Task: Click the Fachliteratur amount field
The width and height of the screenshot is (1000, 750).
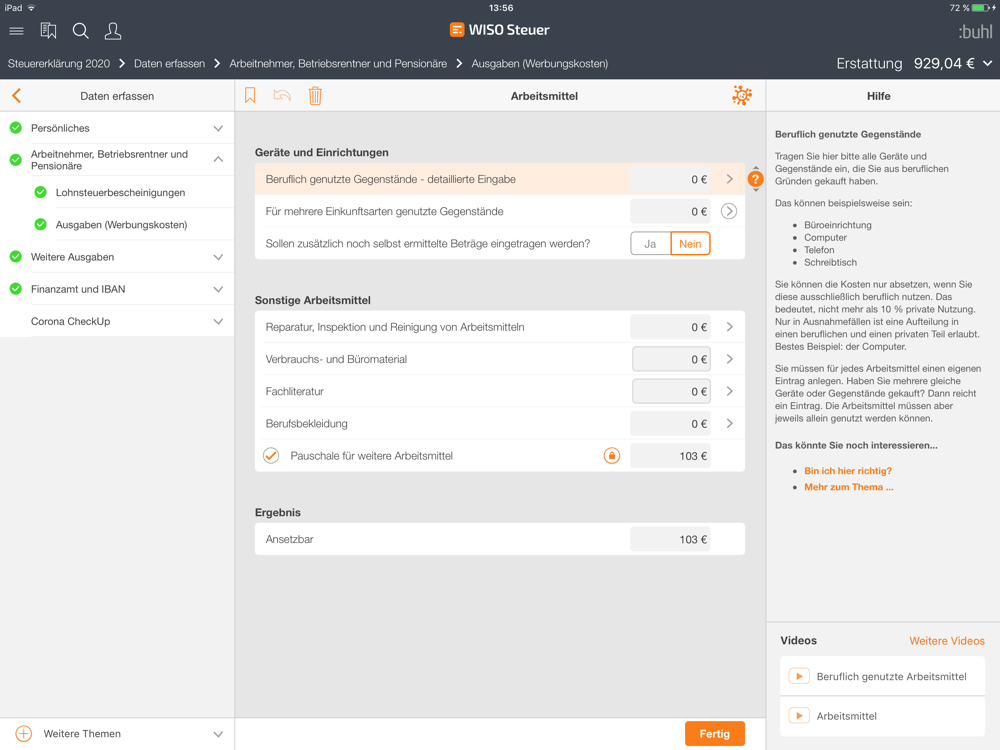Action: 671,391
